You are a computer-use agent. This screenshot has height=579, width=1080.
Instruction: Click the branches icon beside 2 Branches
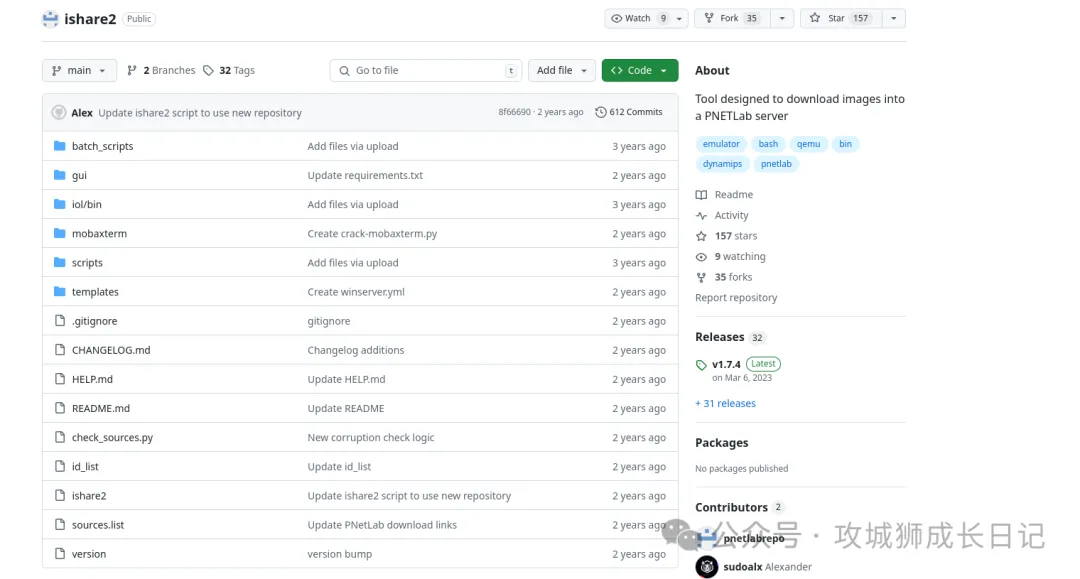click(132, 71)
